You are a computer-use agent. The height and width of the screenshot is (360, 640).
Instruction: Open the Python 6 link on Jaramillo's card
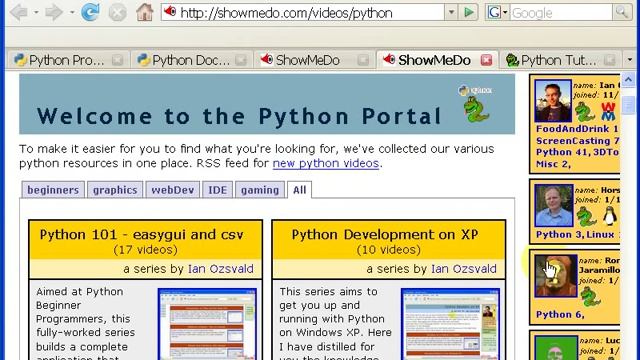560,315
